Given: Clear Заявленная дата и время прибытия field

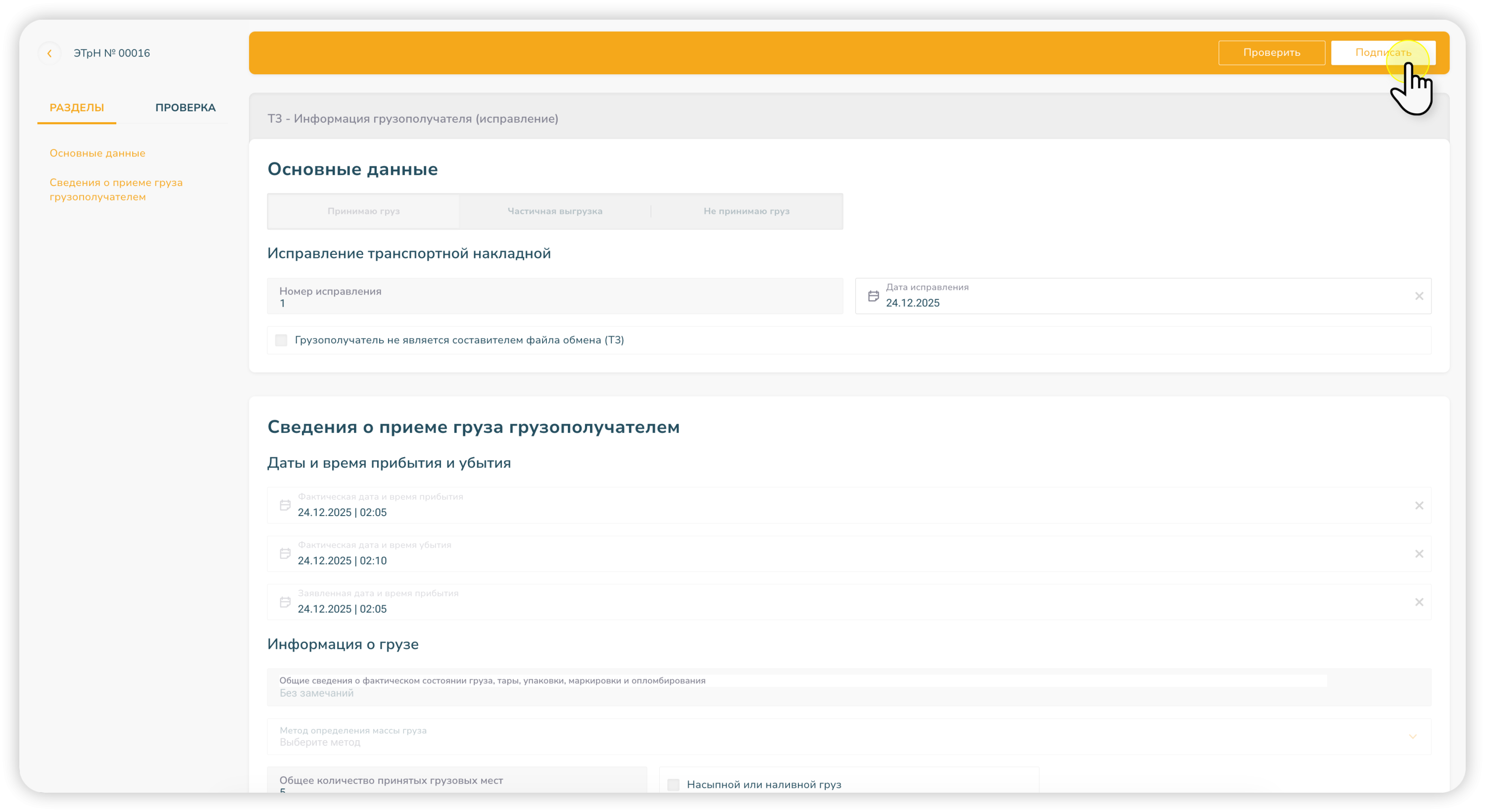Looking at the screenshot, I should (1419, 602).
